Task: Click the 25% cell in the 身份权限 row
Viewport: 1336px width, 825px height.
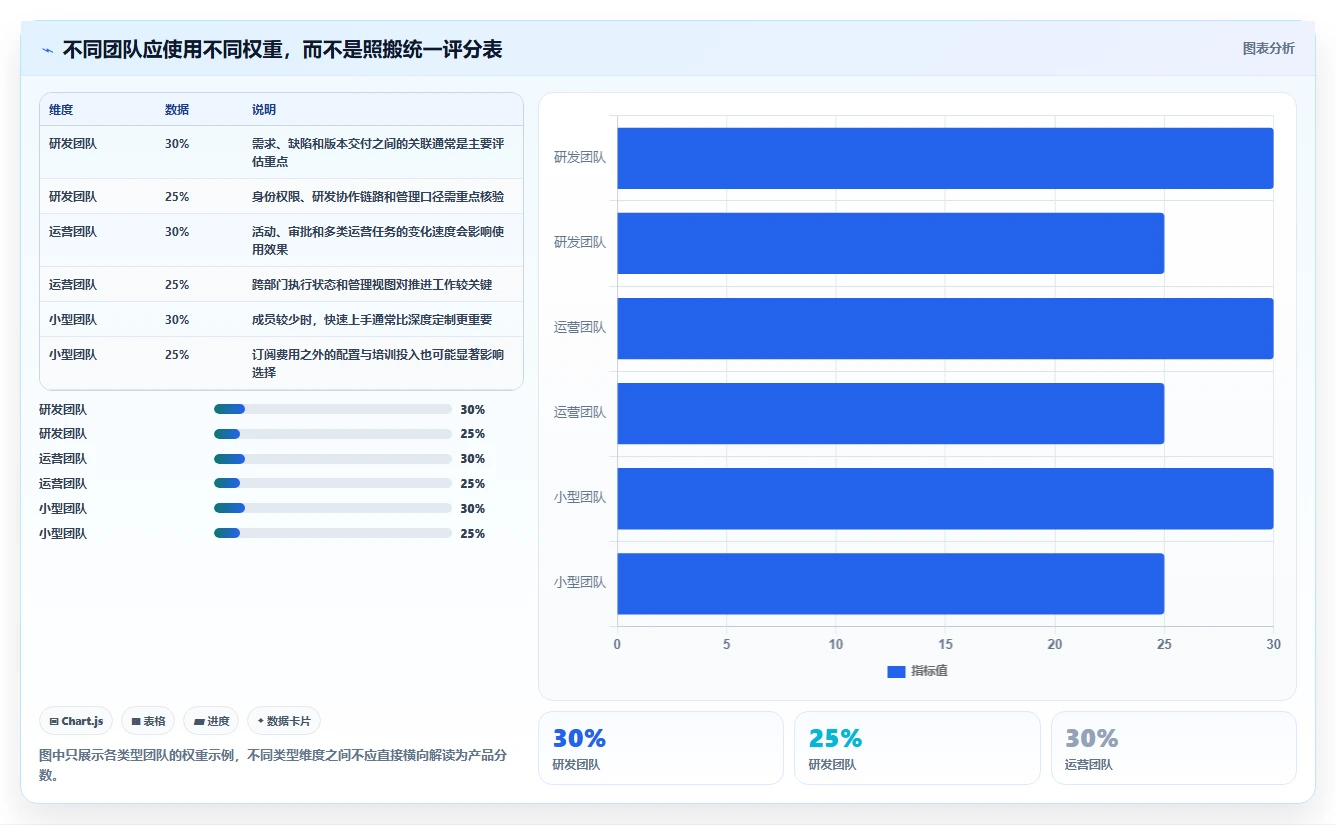Action: pyautogui.click(x=177, y=197)
